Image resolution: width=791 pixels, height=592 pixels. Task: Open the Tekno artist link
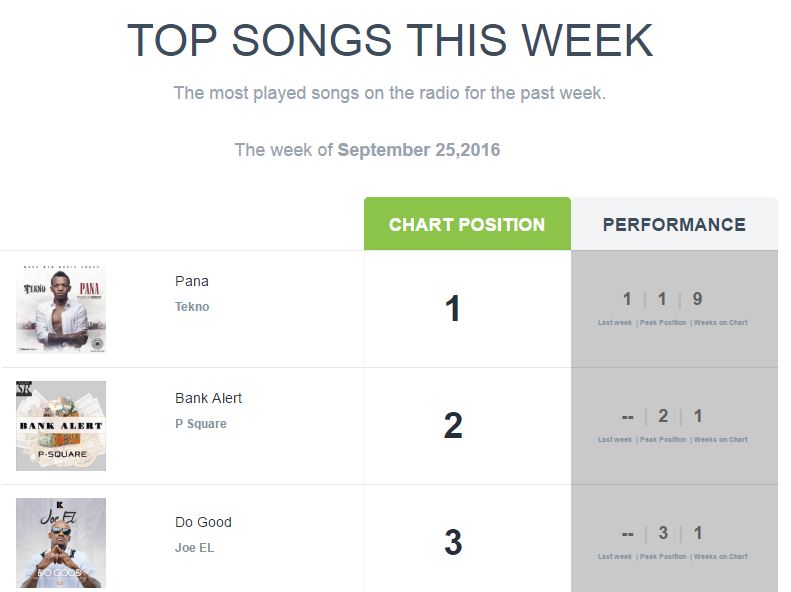point(192,307)
